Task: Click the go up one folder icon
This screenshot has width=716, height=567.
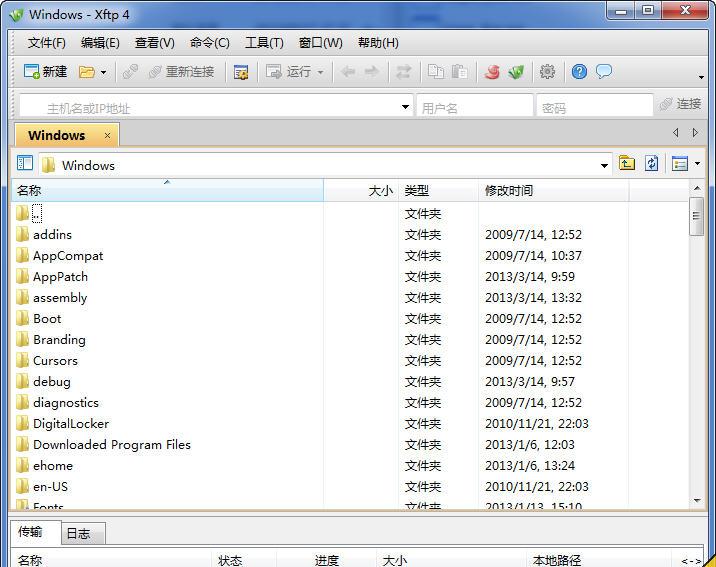Action: point(626,163)
